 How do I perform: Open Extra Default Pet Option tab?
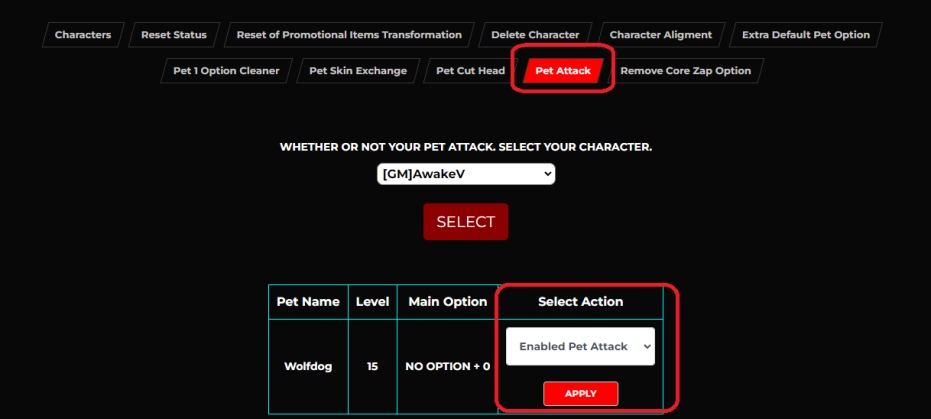coord(806,34)
